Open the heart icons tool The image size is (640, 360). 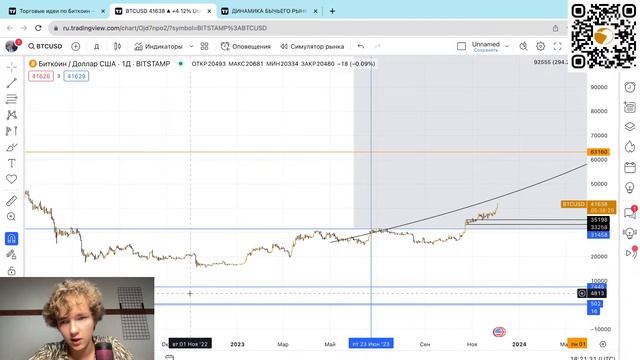click(x=11, y=179)
